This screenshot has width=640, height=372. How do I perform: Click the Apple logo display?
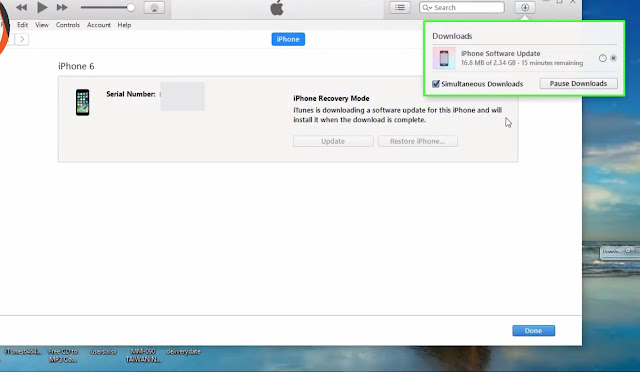pos(277,8)
